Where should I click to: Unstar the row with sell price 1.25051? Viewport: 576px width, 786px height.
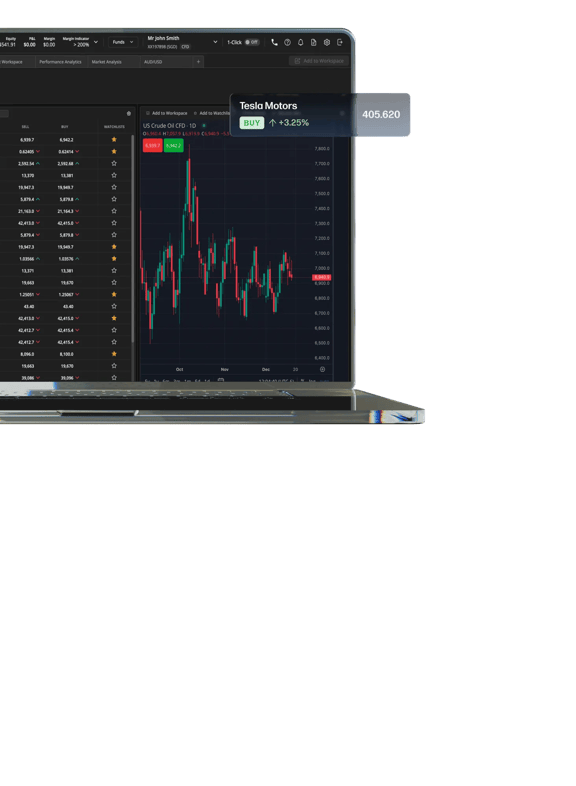(x=114, y=294)
